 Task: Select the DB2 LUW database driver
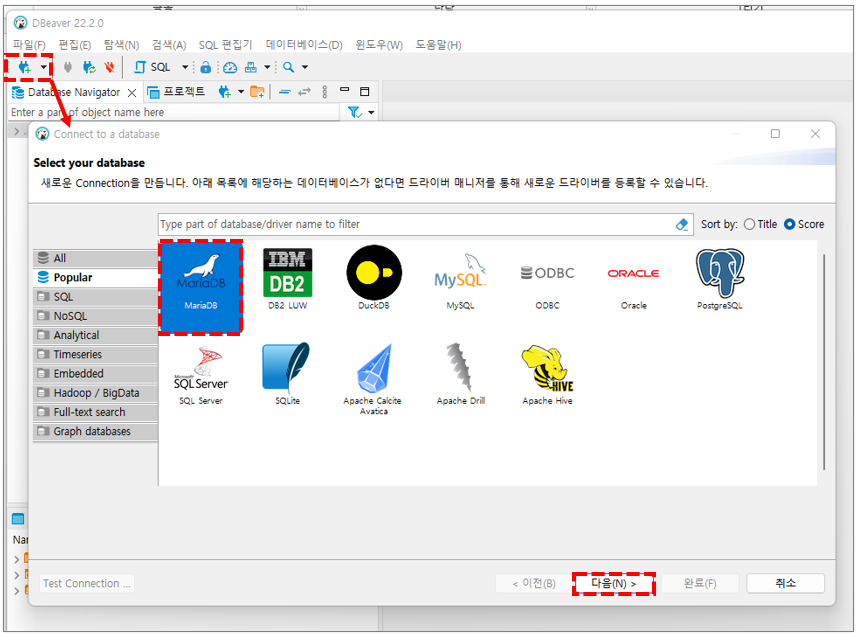point(287,279)
